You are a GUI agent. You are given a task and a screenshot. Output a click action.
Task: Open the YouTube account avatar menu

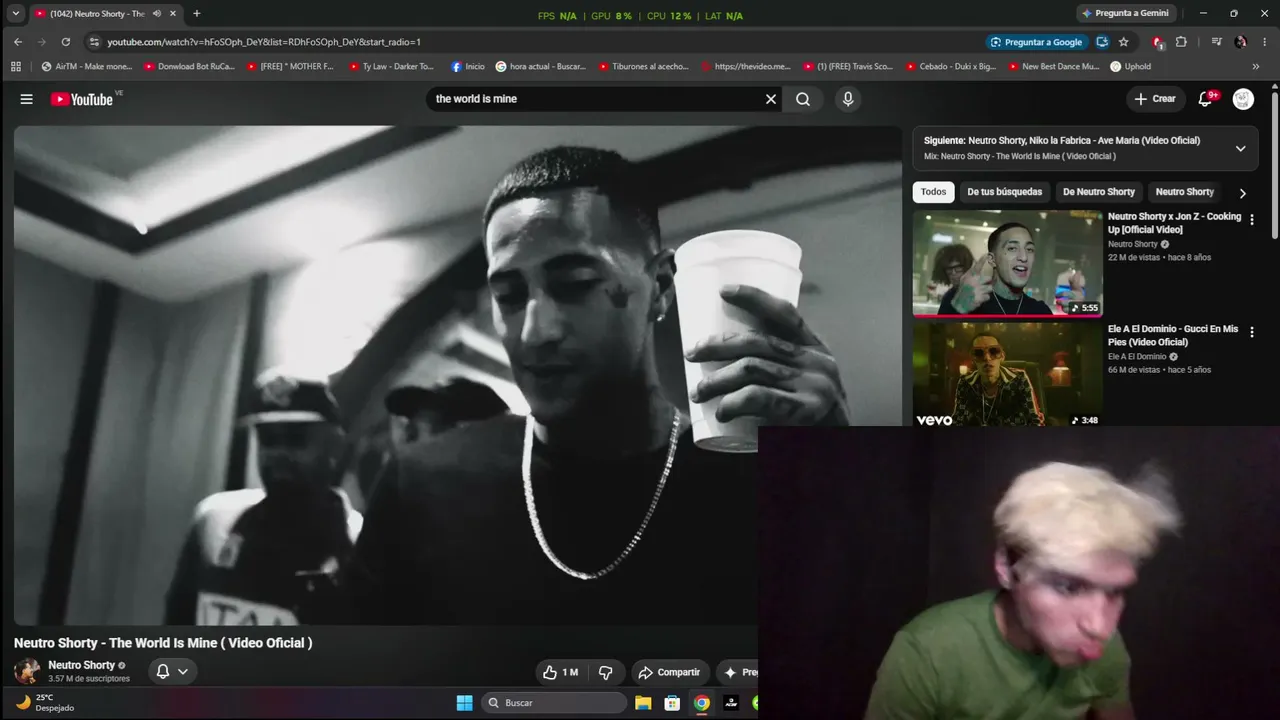(x=1243, y=99)
